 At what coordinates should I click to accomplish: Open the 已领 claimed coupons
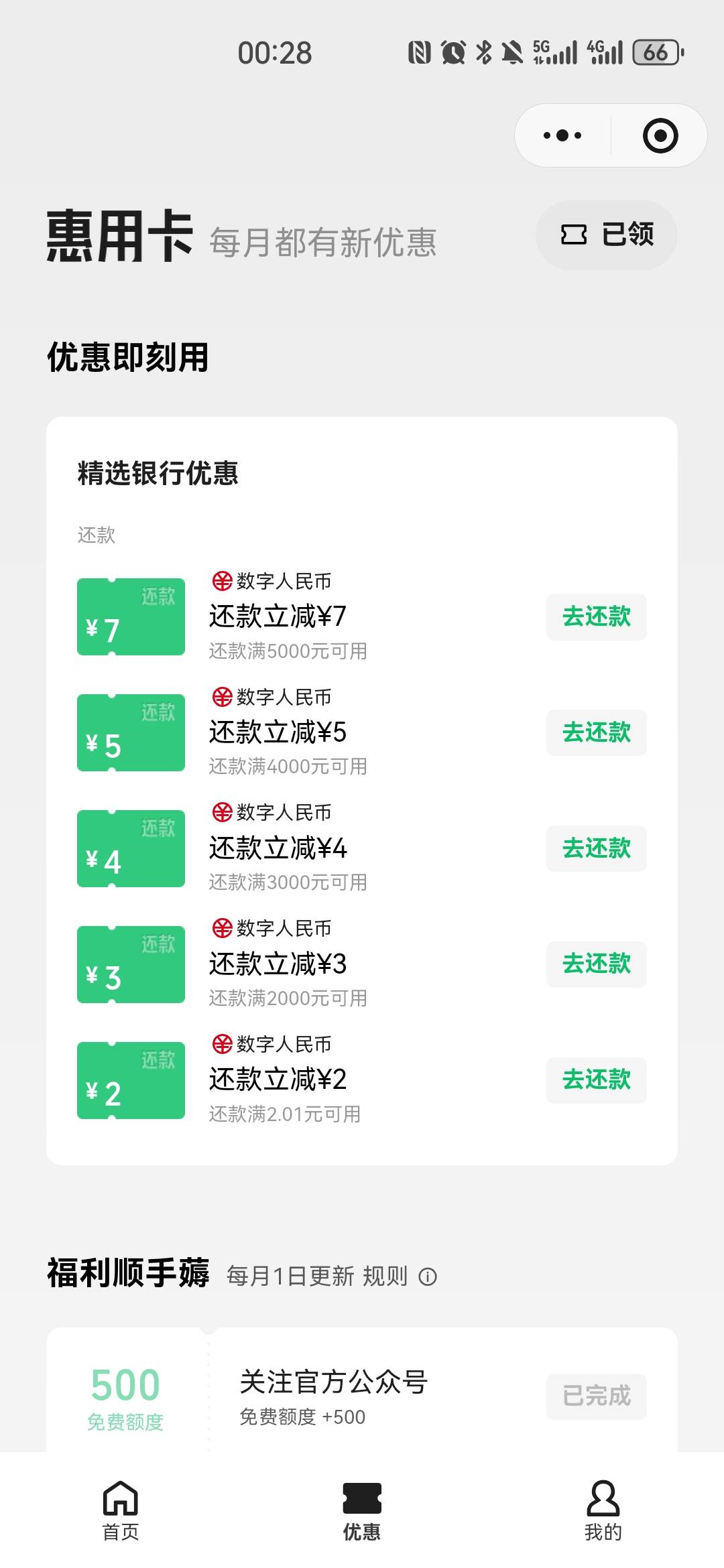(607, 235)
